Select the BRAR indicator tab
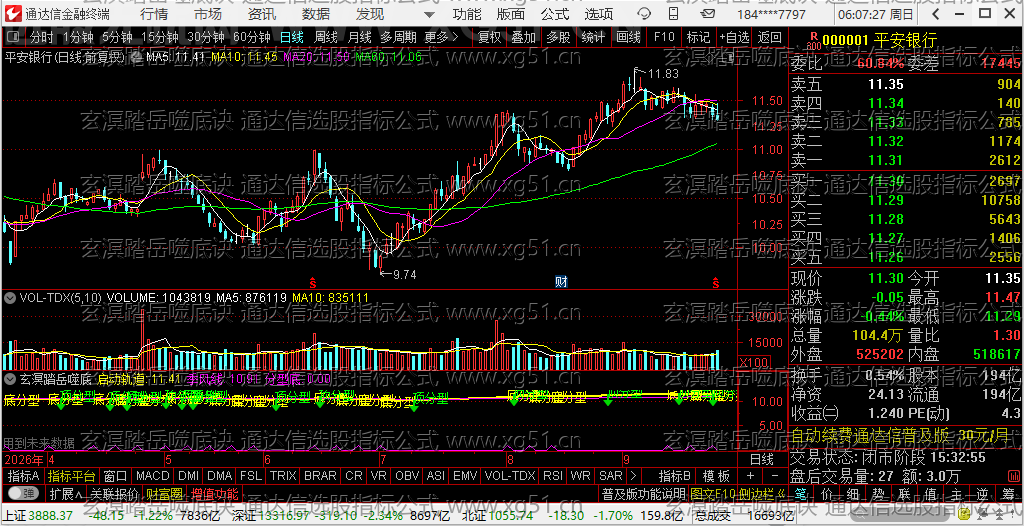The width and height of the screenshot is (1024, 526). point(320,476)
